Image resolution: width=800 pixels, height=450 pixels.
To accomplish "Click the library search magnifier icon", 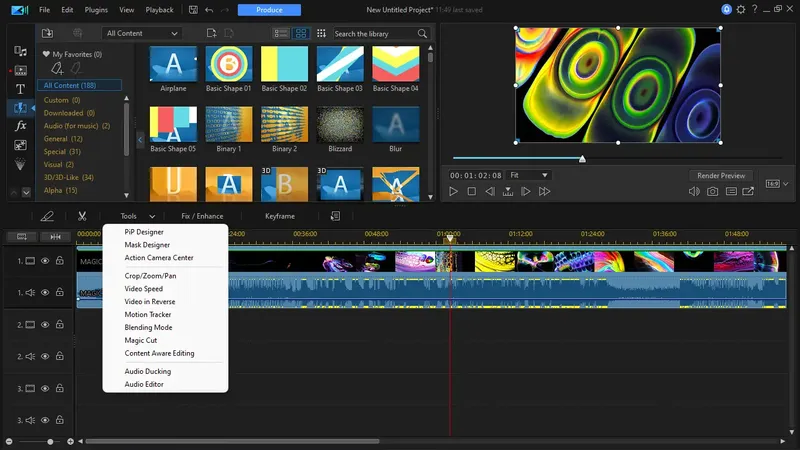I will [x=422, y=33].
